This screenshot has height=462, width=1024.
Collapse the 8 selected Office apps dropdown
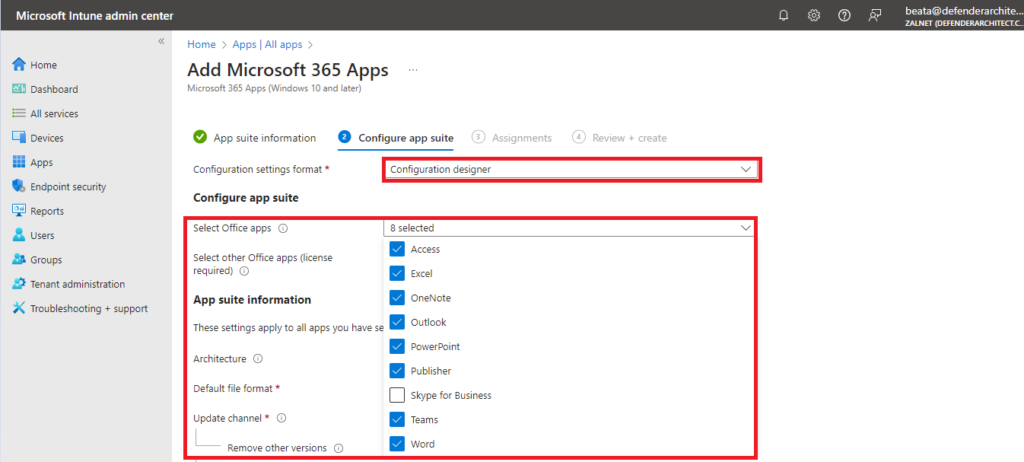[x=569, y=228]
